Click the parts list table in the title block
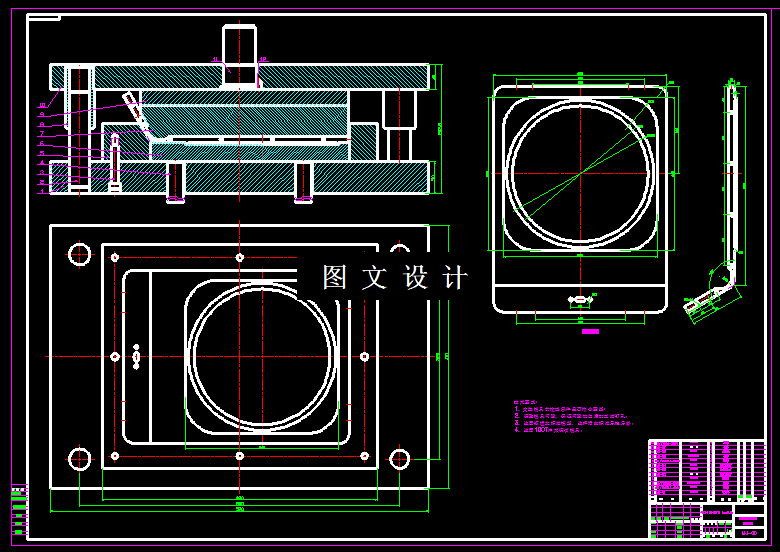The width and height of the screenshot is (780, 552). 707,470
